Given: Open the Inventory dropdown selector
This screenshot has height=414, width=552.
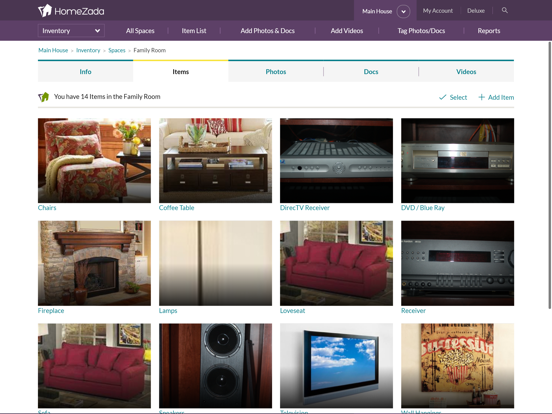Looking at the screenshot, I should pyautogui.click(x=71, y=31).
